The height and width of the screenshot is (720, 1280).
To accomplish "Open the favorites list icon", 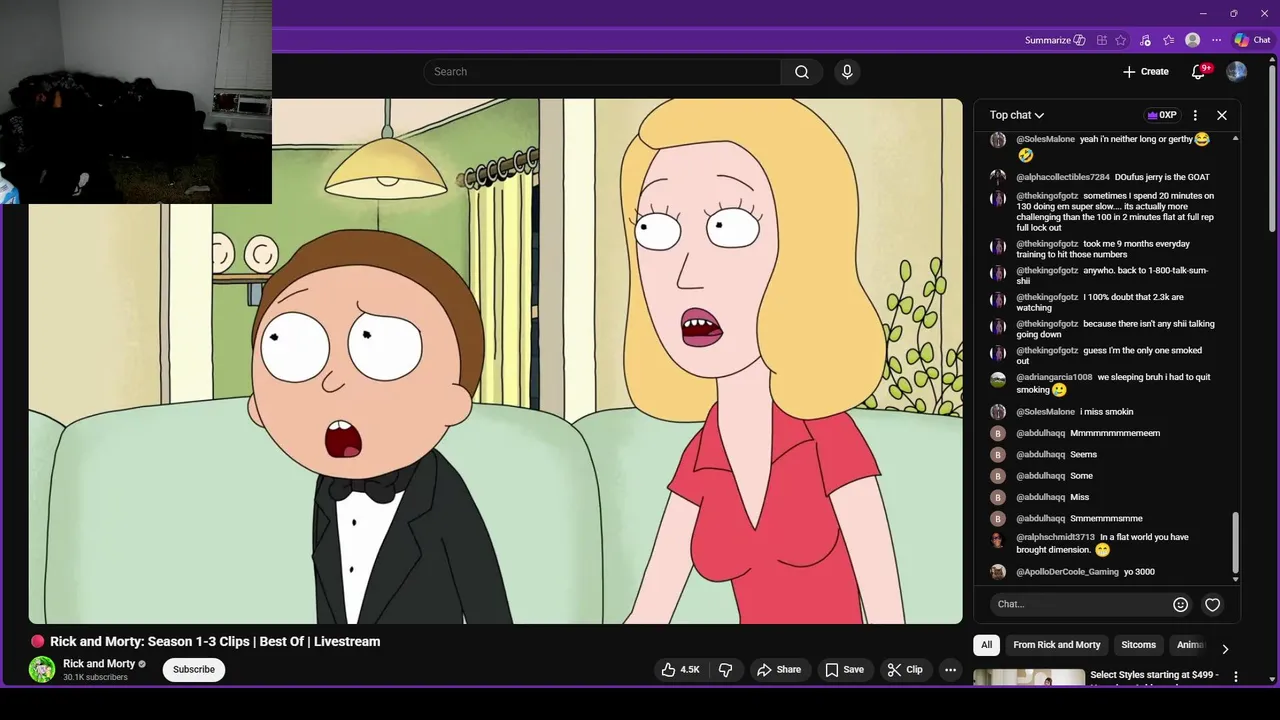I will click(1169, 40).
